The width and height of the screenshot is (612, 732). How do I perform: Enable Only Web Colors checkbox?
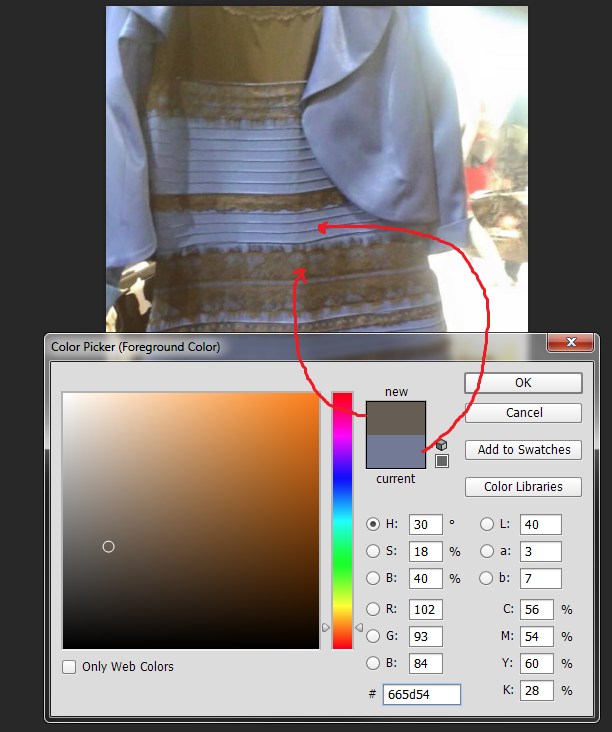pyautogui.click(x=69, y=667)
